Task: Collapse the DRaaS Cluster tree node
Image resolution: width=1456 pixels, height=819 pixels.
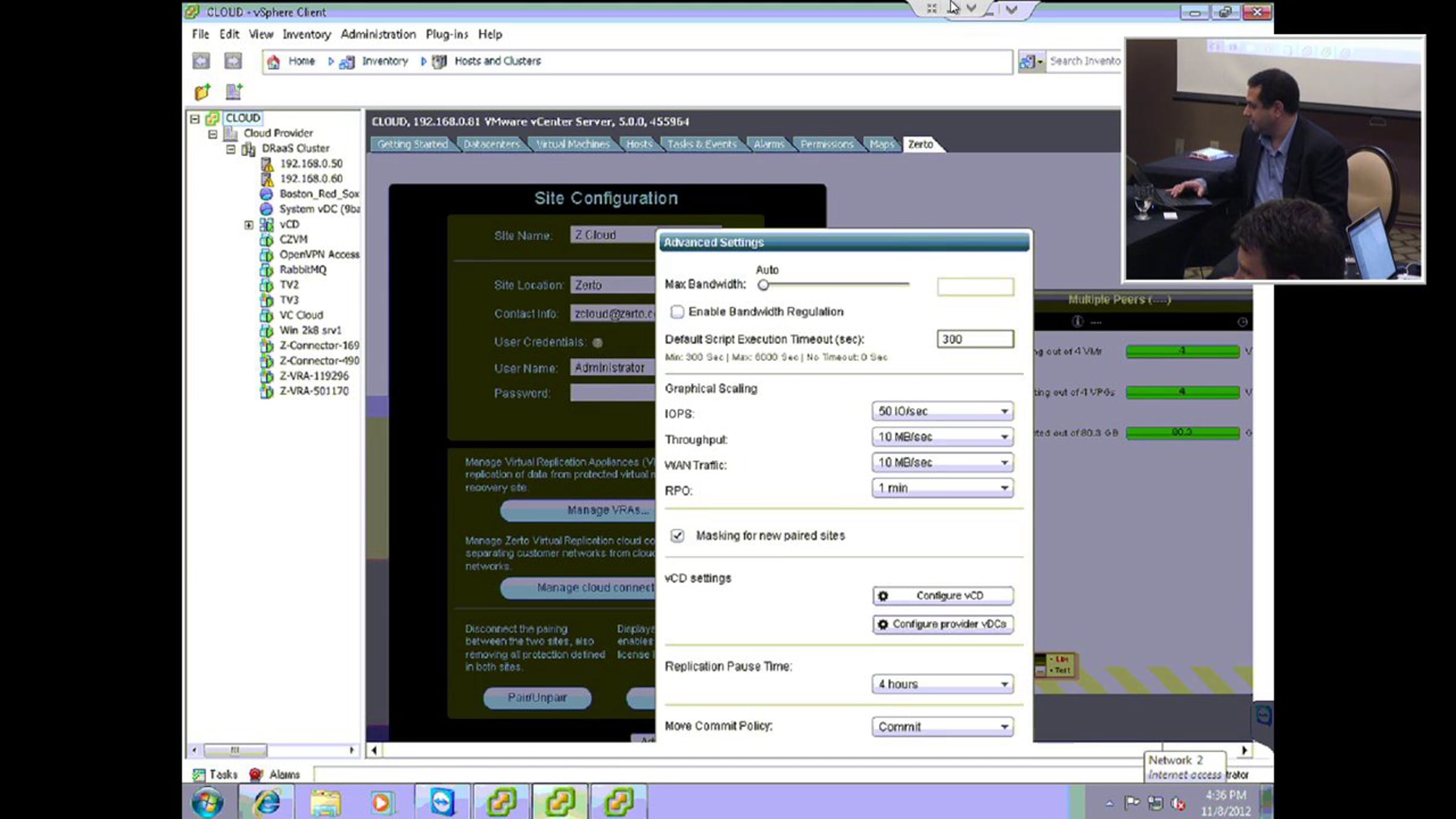Action: coord(231,149)
